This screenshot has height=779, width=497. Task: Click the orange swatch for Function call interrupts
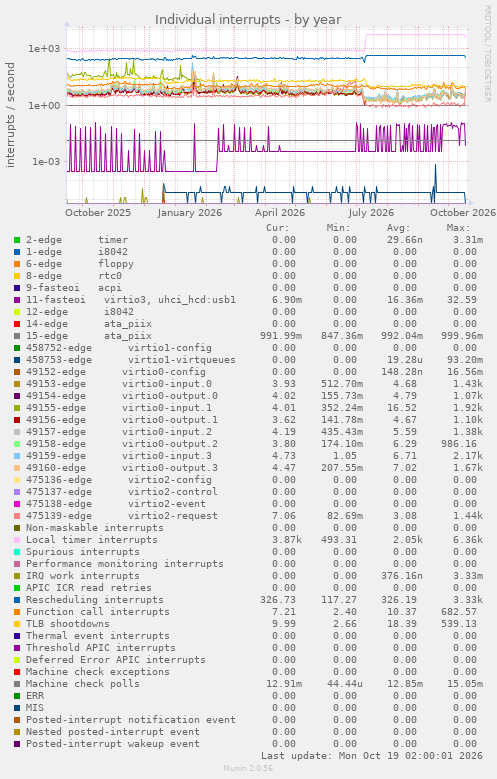tap(17, 612)
